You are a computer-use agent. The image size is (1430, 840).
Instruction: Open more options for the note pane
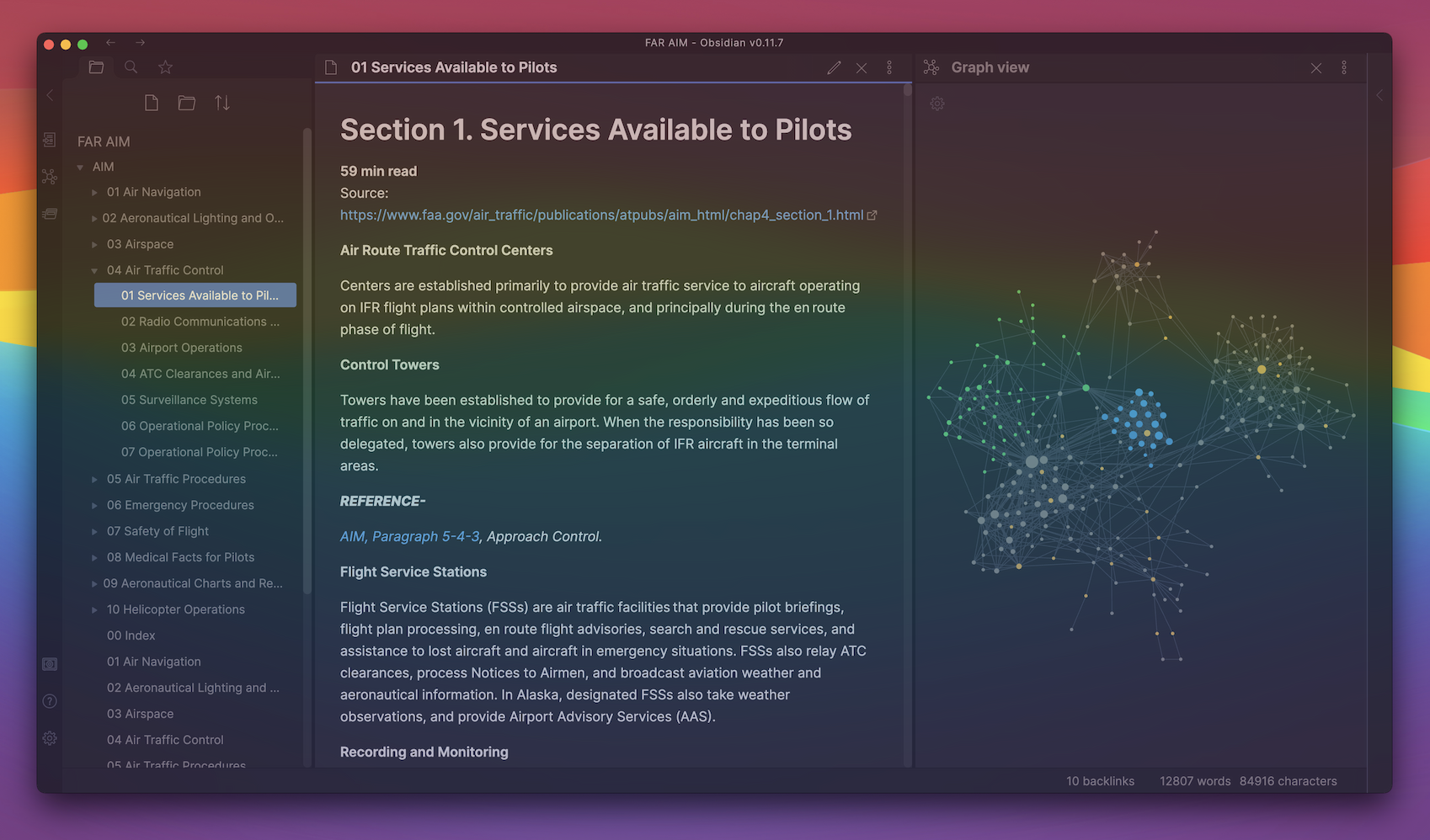889,67
